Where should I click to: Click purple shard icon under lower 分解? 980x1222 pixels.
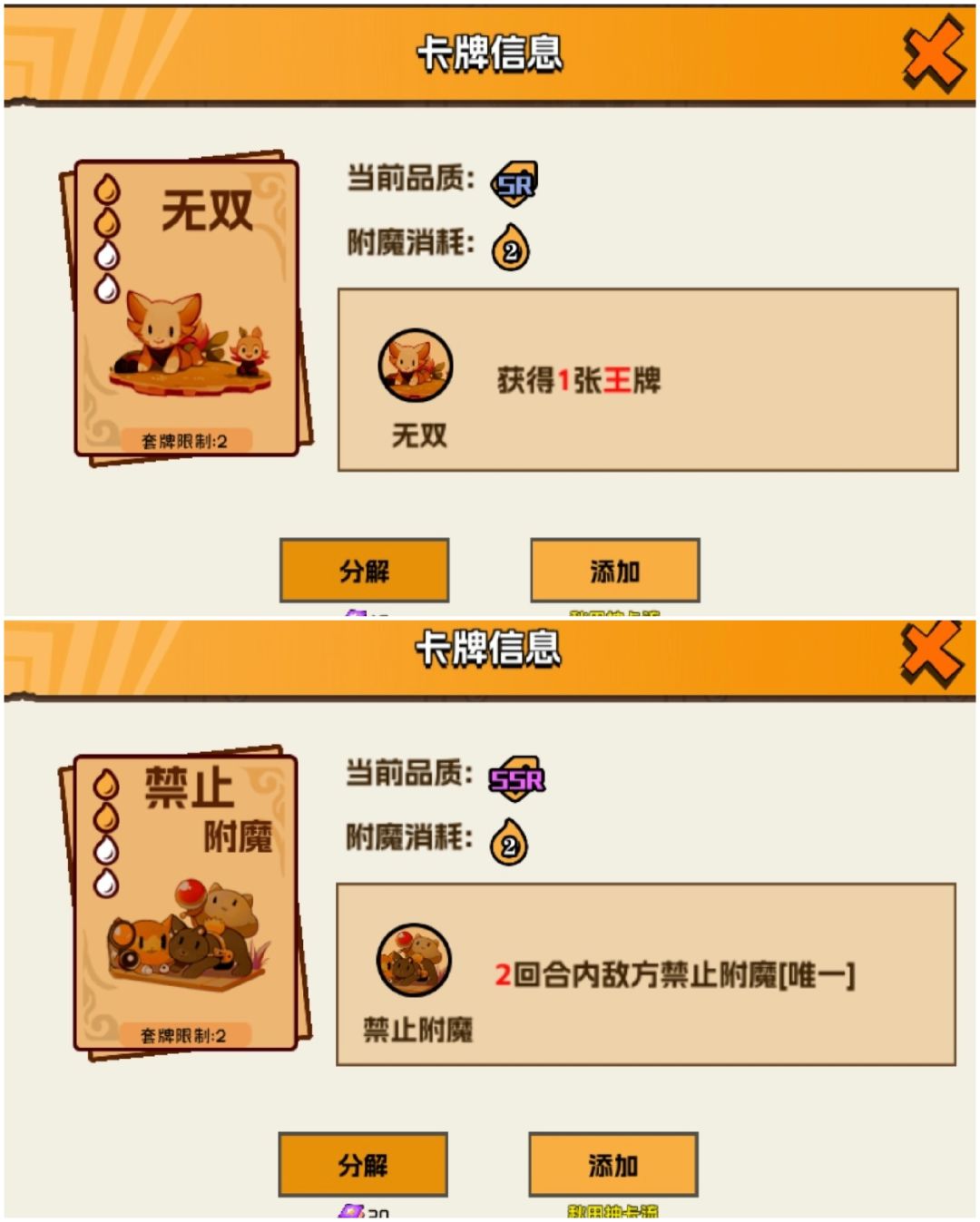pyautogui.click(x=351, y=1211)
